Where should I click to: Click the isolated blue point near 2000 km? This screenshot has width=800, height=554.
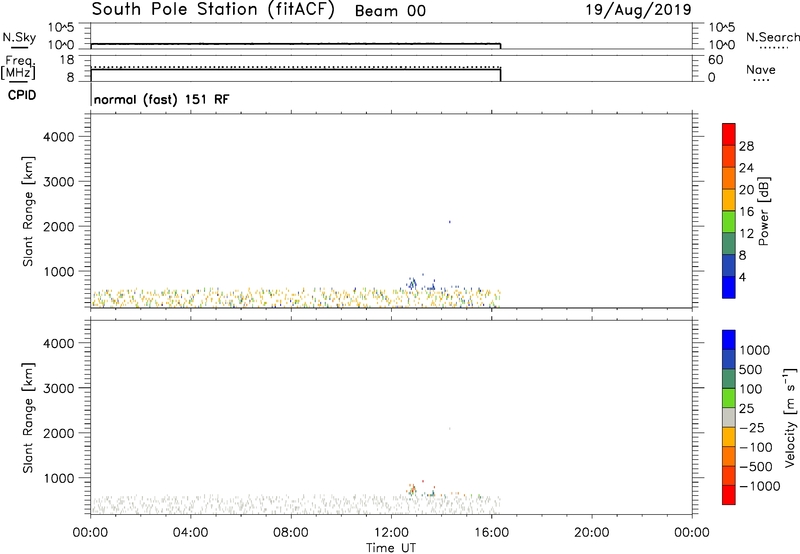449,222
